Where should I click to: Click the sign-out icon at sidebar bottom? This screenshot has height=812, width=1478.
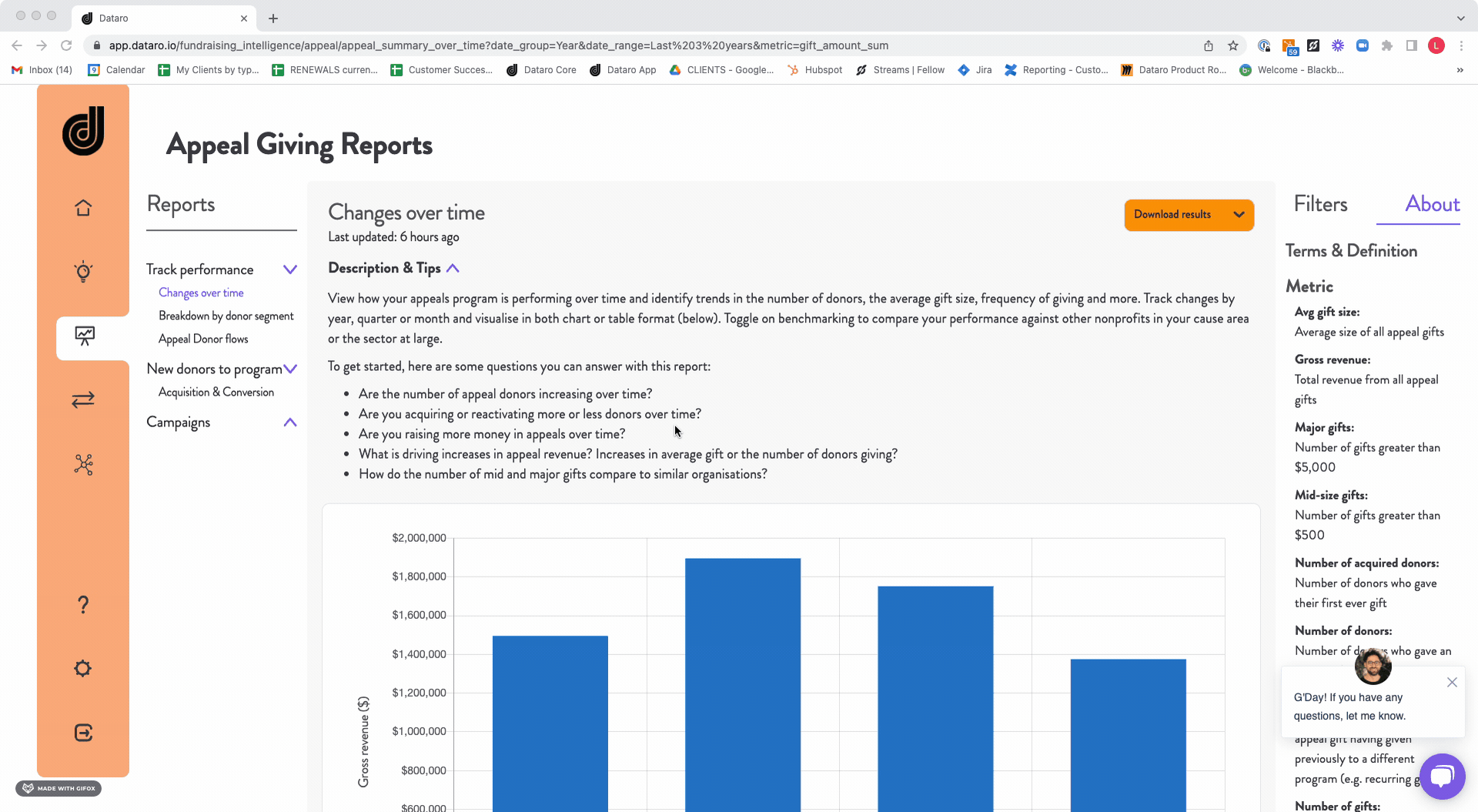(x=82, y=732)
